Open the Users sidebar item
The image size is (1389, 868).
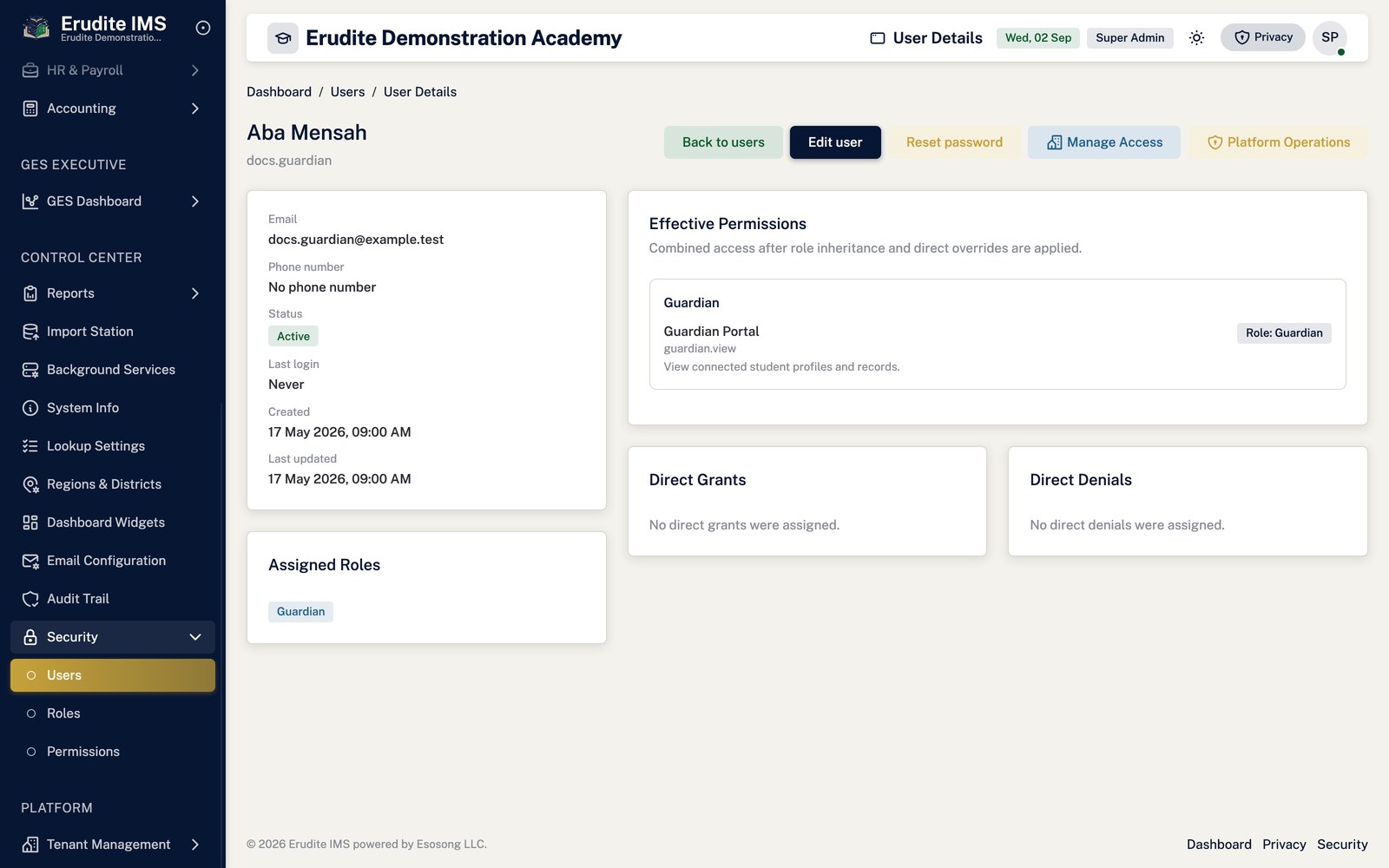[113, 675]
